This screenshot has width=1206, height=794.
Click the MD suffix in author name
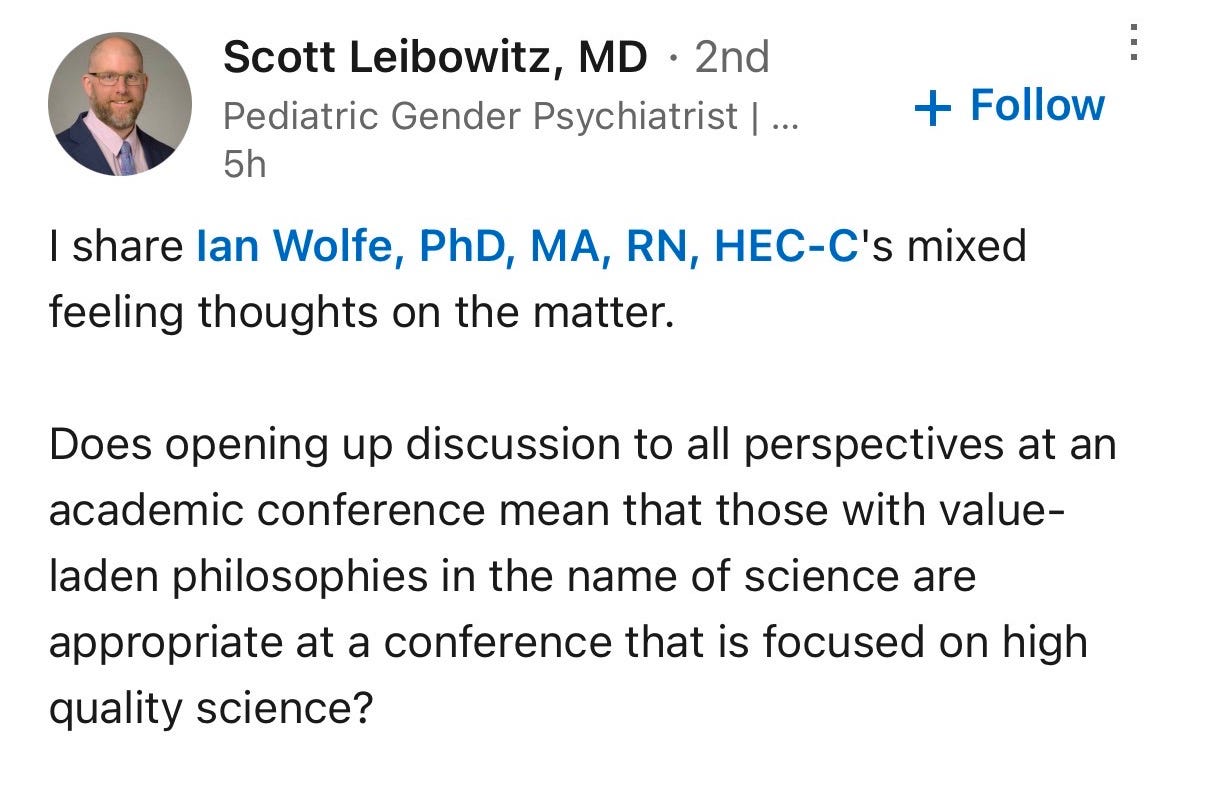pos(616,57)
